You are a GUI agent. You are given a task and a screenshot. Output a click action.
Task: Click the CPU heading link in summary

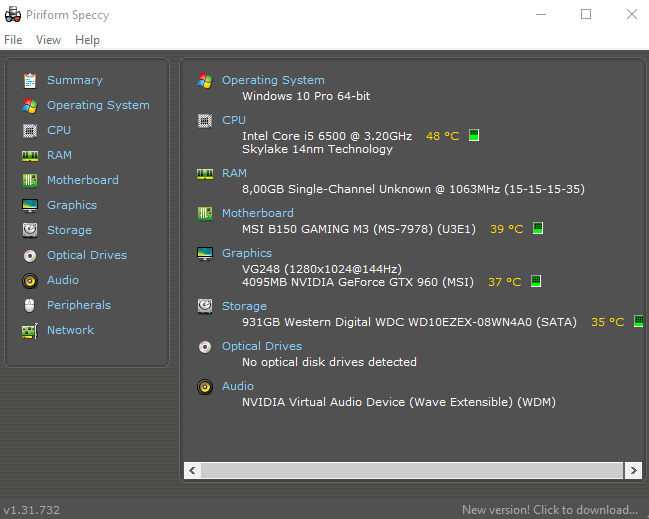click(234, 120)
